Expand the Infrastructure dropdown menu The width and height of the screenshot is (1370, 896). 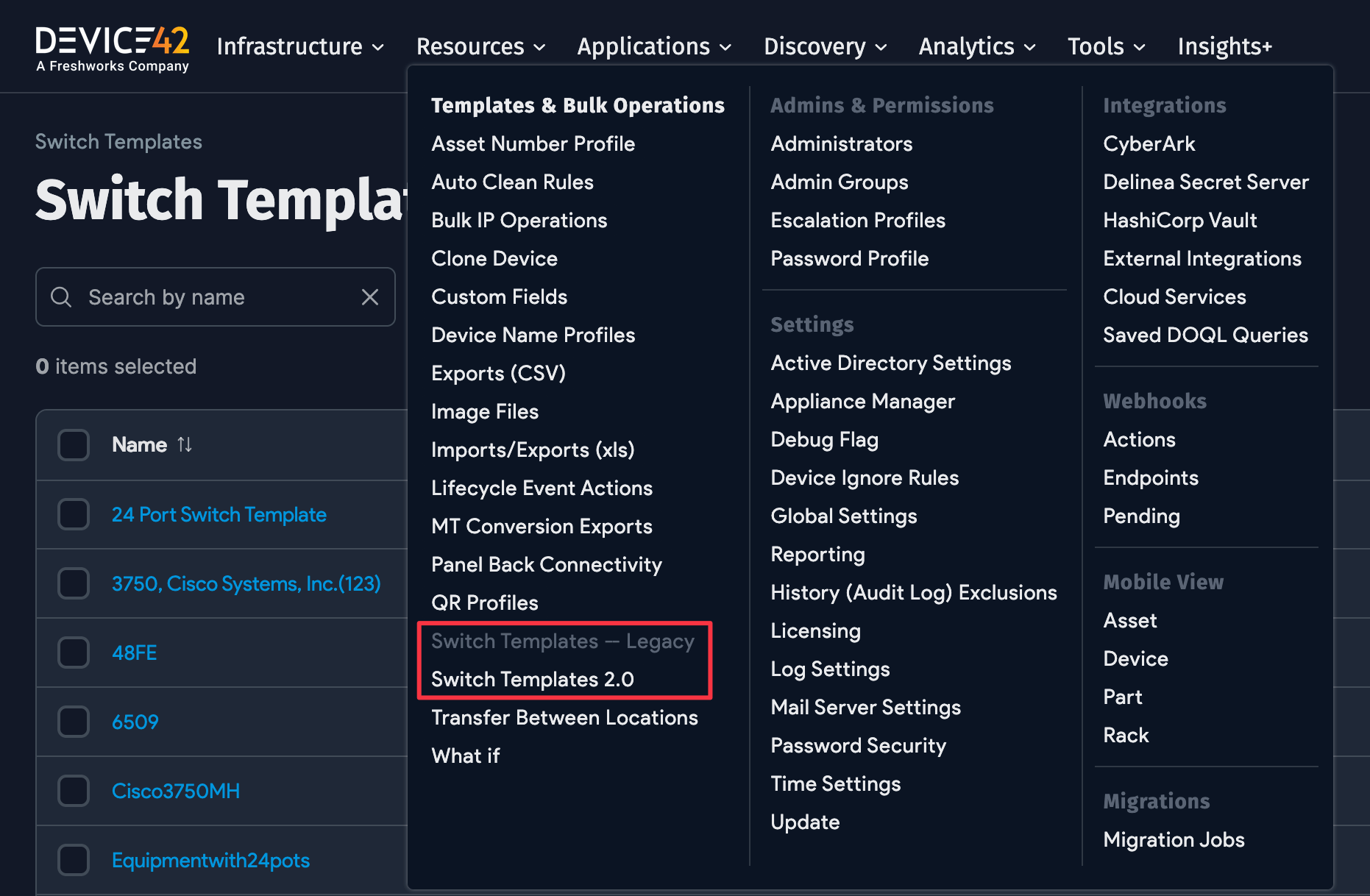[300, 46]
